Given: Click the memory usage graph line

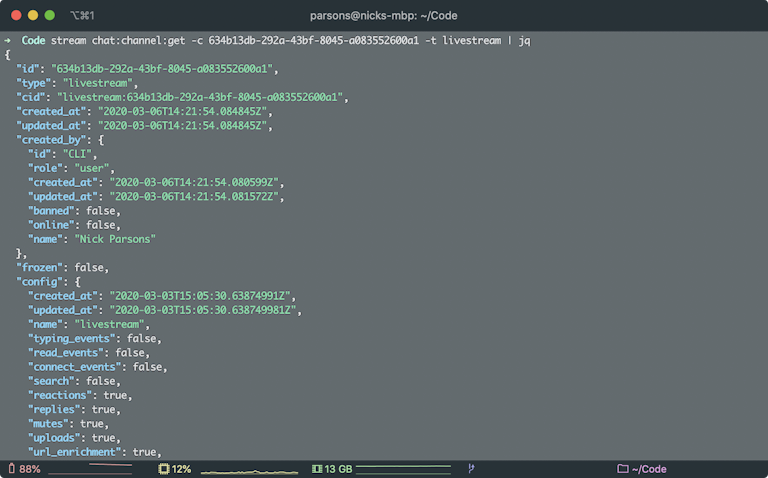Looking at the screenshot, I should coord(403,469).
